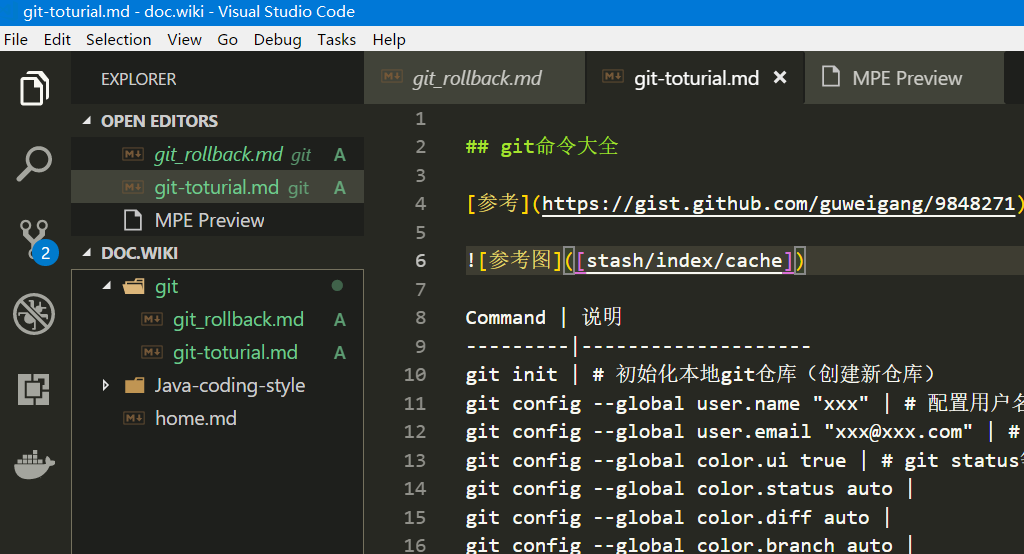
Task: Click the color.branch auto line
Action: (x=690, y=544)
